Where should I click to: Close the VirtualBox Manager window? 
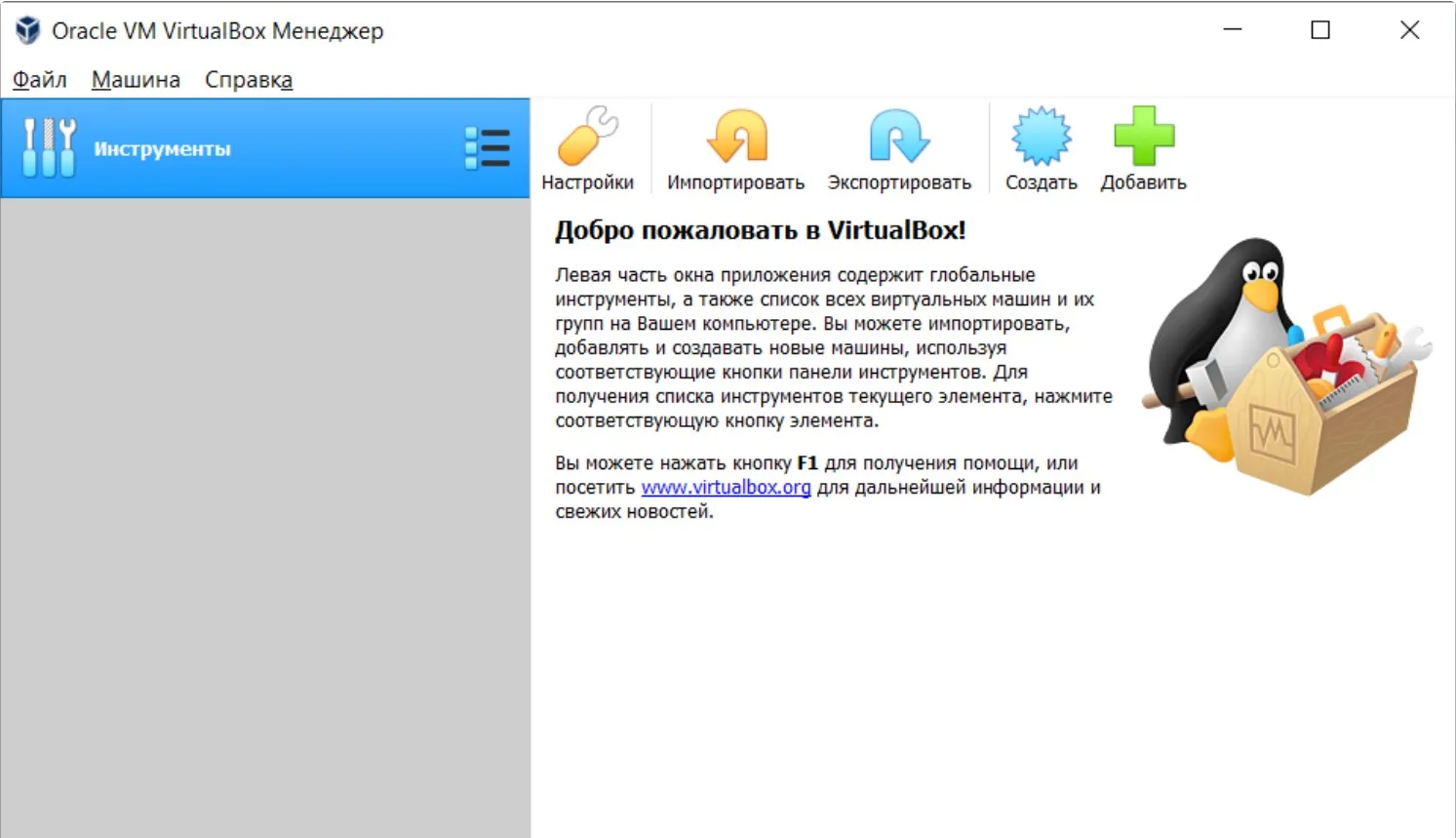pyautogui.click(x=1409, y=30)
